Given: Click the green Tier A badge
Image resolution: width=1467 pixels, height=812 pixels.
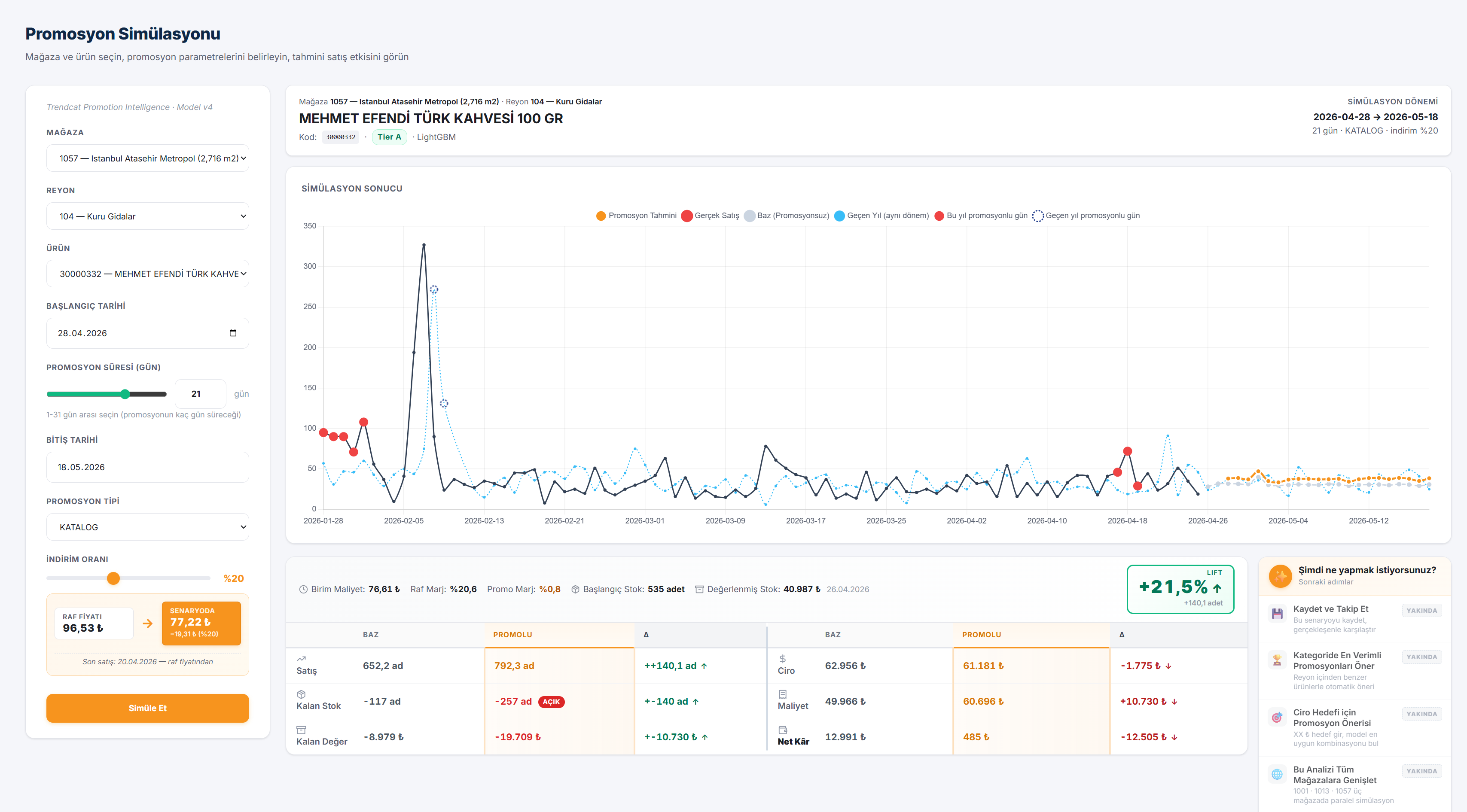Looking at the screenshot, I should (x=390, y=137).
